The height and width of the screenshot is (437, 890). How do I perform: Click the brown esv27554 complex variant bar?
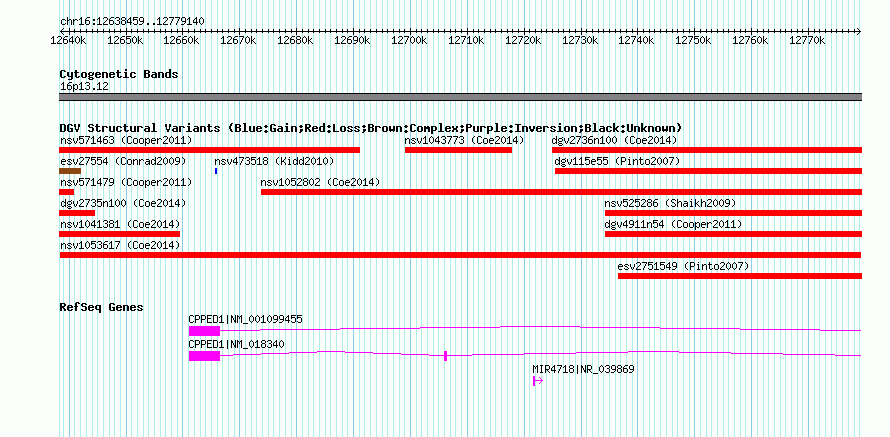pyautogui.click(x=70, y=171)
